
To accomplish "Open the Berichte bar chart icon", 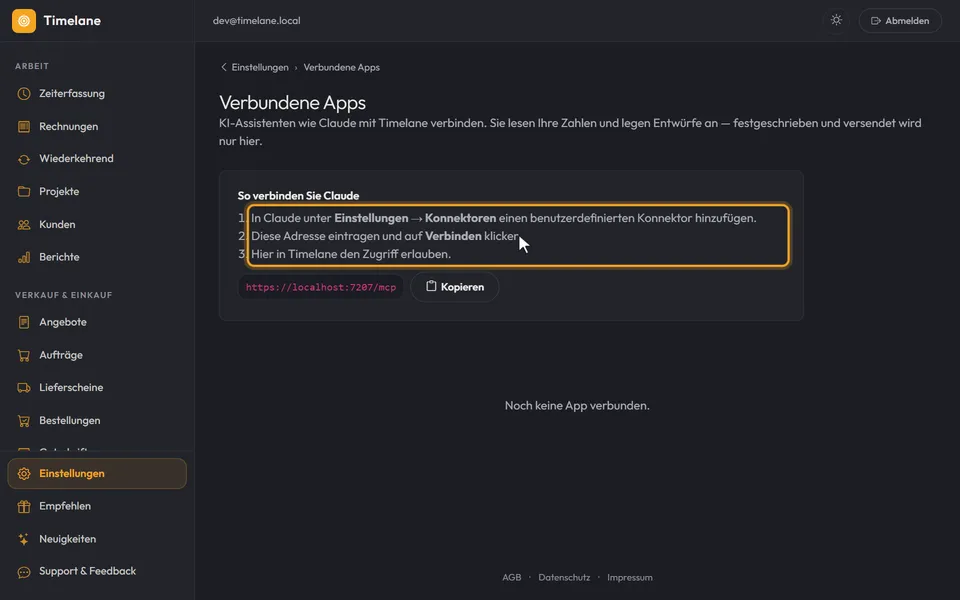I will tap(24, 257).
